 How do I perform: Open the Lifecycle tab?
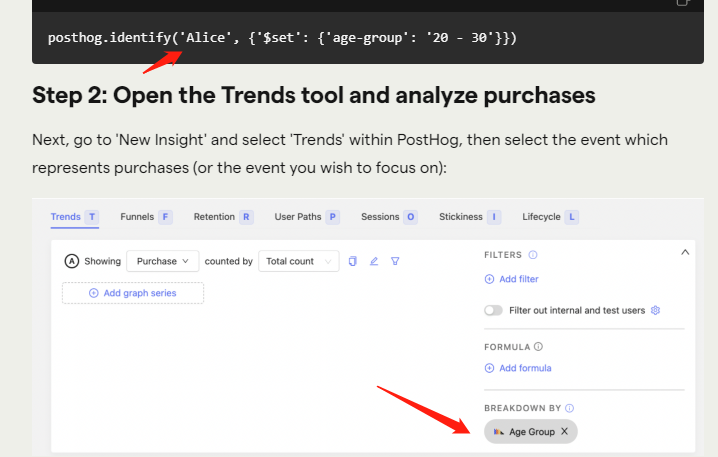(x=550, y=217)
